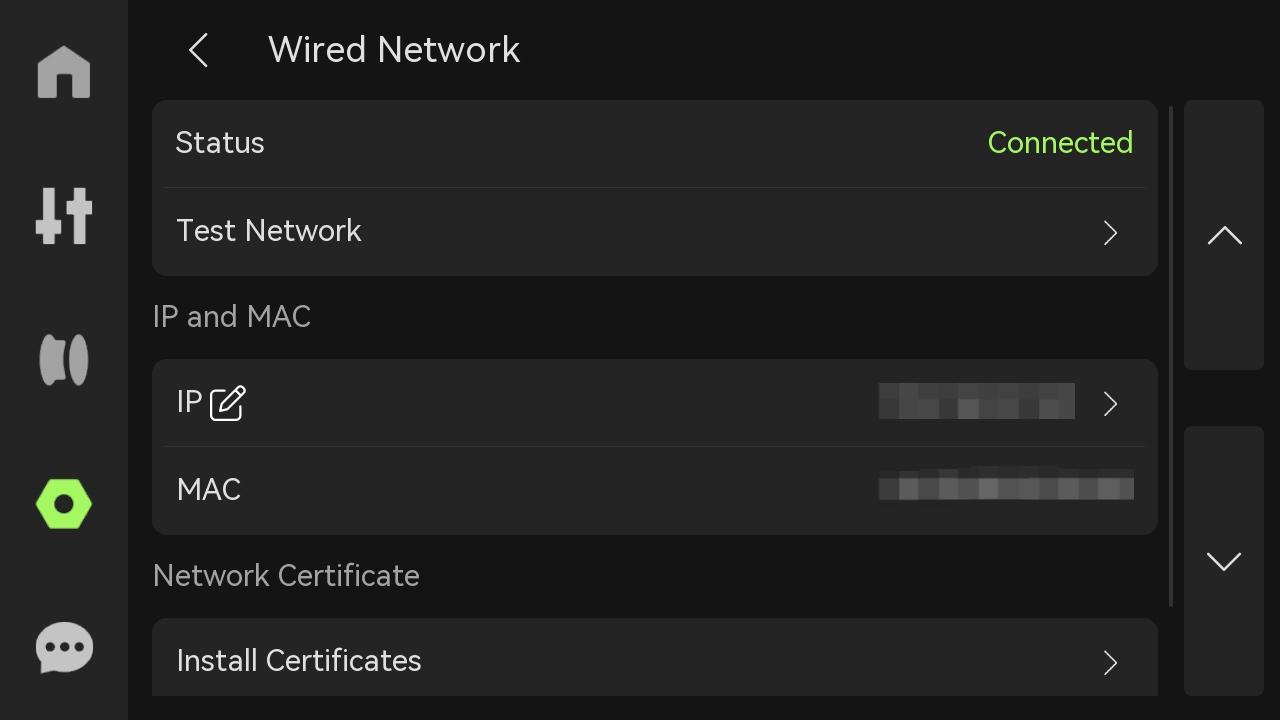Image resolution: width=1280 pixels, height=720 pixels.
Task: Open the Filament spool icon in sidebar
Action: click(x=64, y=359)
